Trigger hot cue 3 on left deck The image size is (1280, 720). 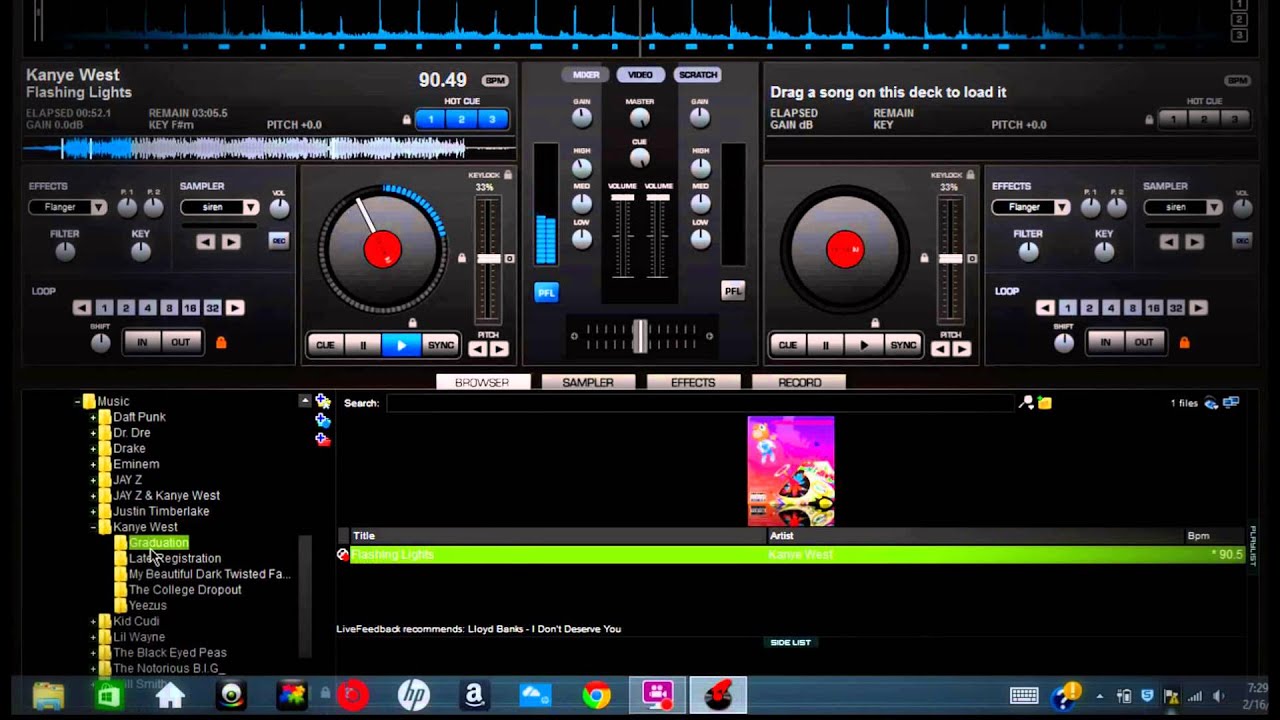pyautogui.click(x=491, y=119)
